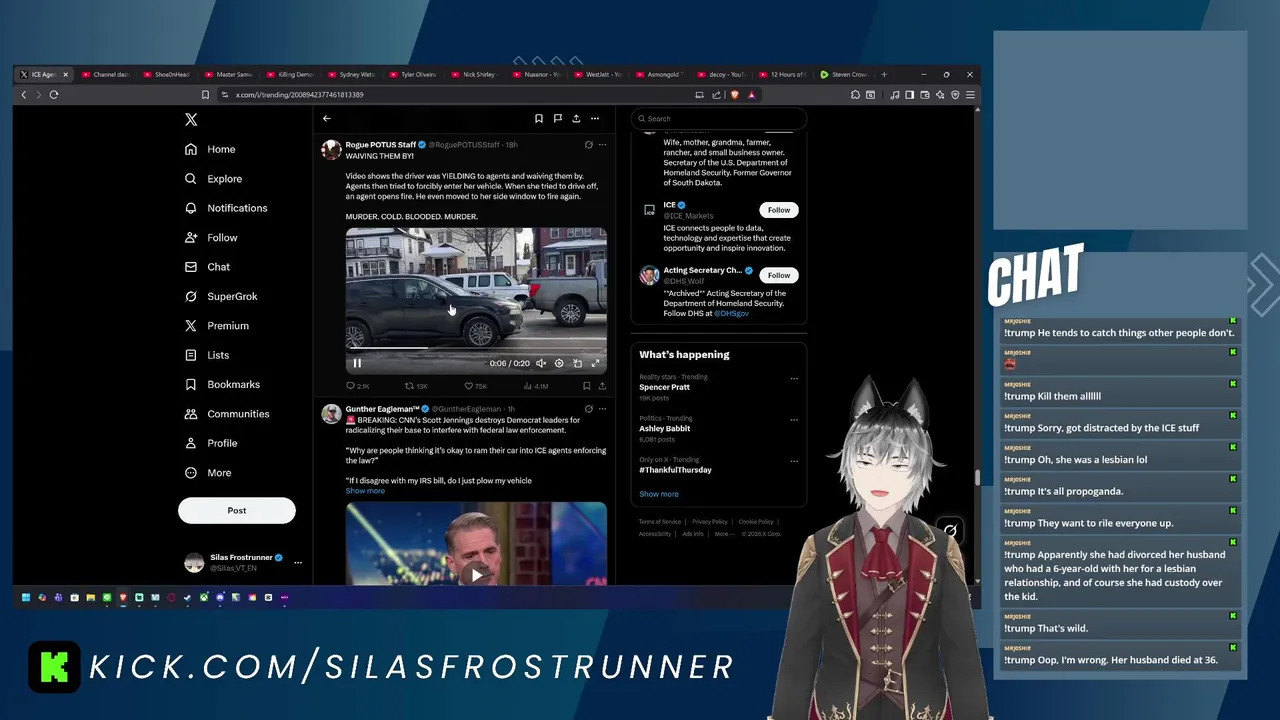1280x720 pixels.
Task: Go back in the browser
Action: pyautogui.click(x=24, y=95)
